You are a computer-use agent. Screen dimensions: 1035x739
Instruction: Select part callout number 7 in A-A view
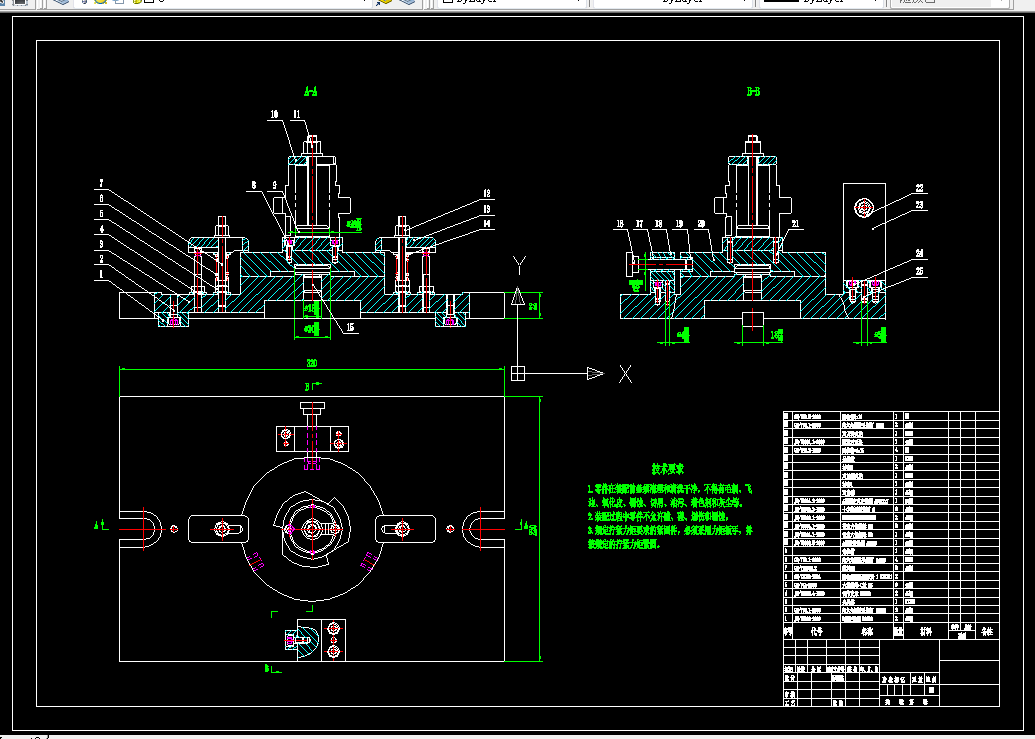click(x=101, y=183)
